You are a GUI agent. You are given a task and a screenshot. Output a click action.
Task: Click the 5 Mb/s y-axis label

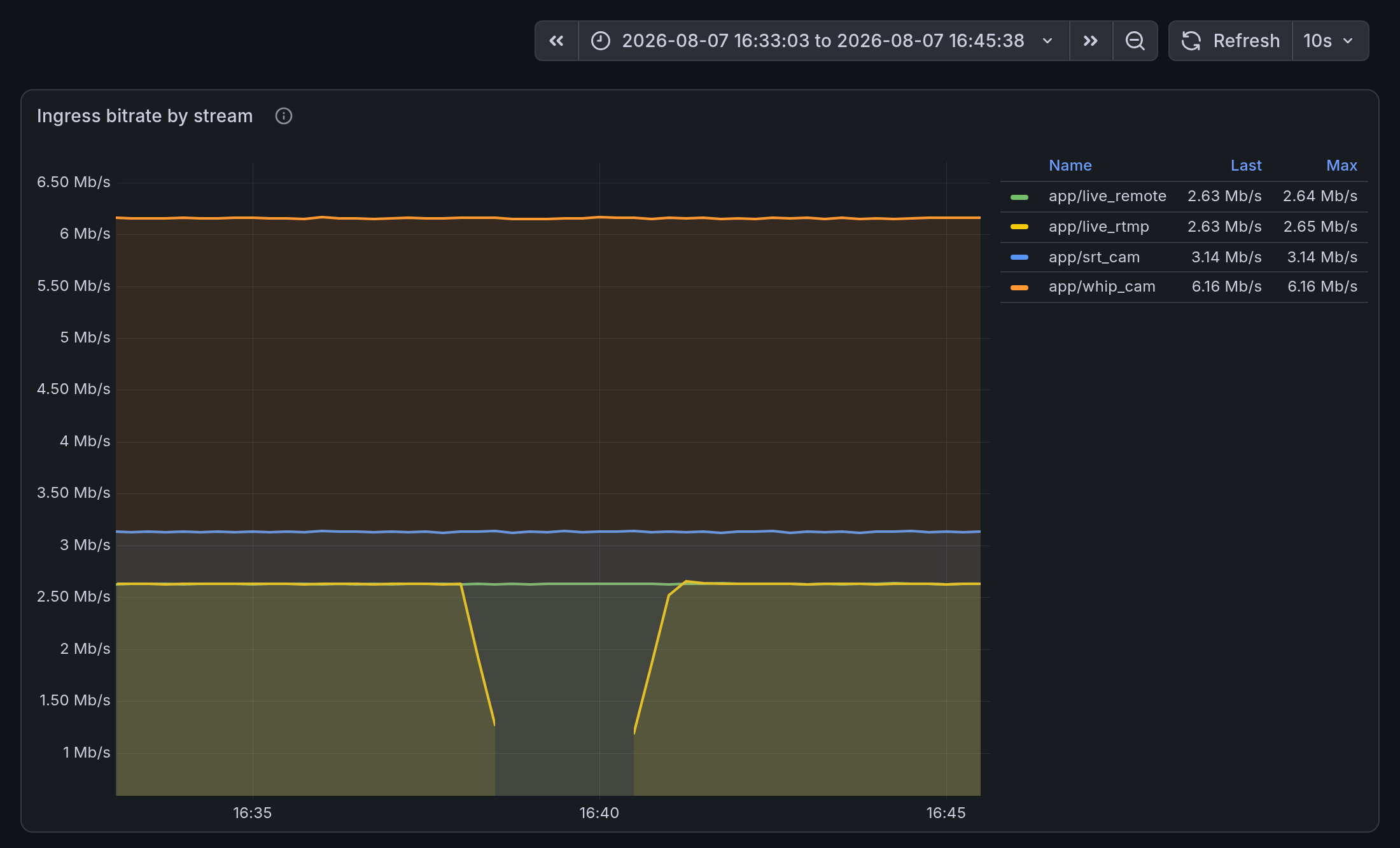click(x=85, y=337)
